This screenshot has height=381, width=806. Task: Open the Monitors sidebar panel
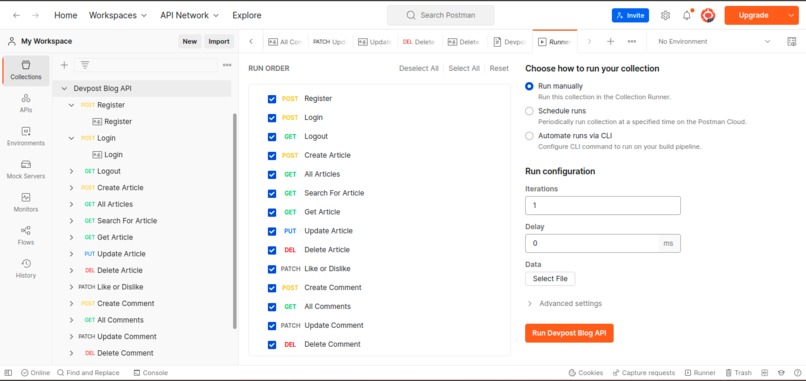pyautogui.click(x=26, y=203)
